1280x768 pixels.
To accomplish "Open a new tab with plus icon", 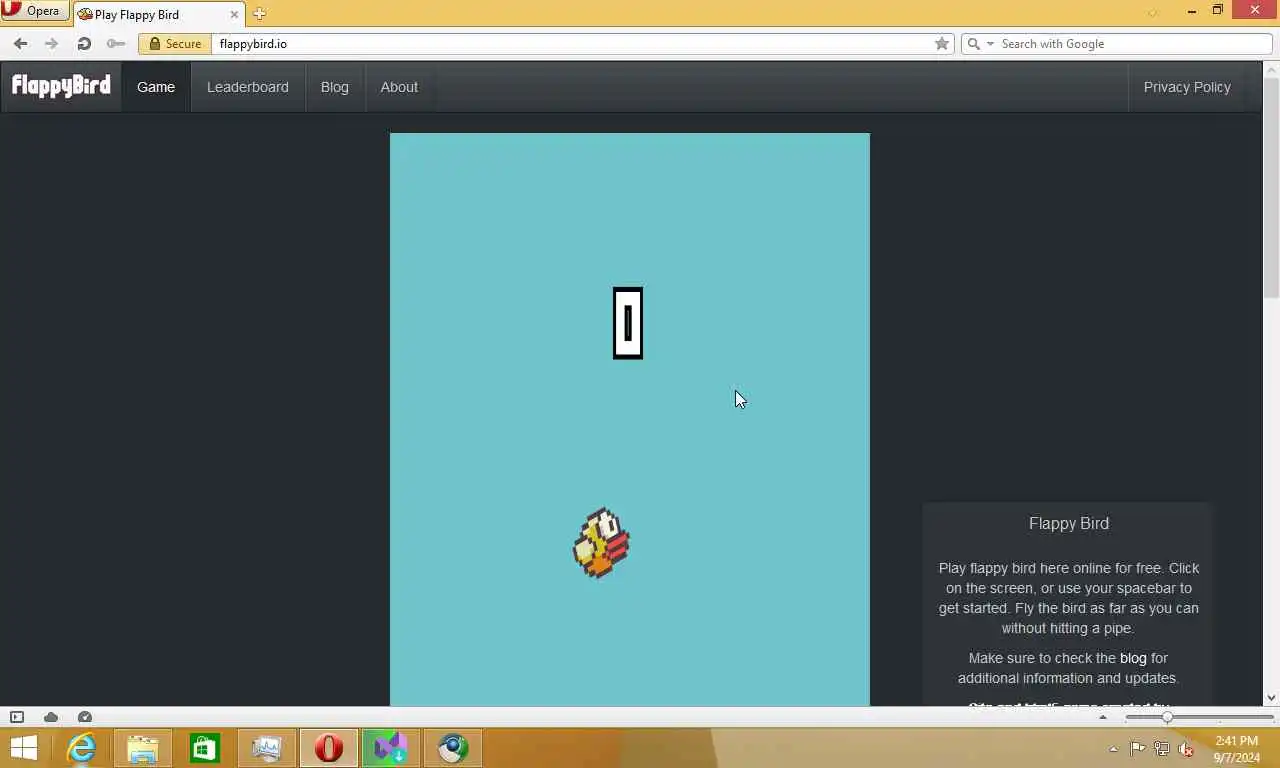I will [x=259, y=13].
